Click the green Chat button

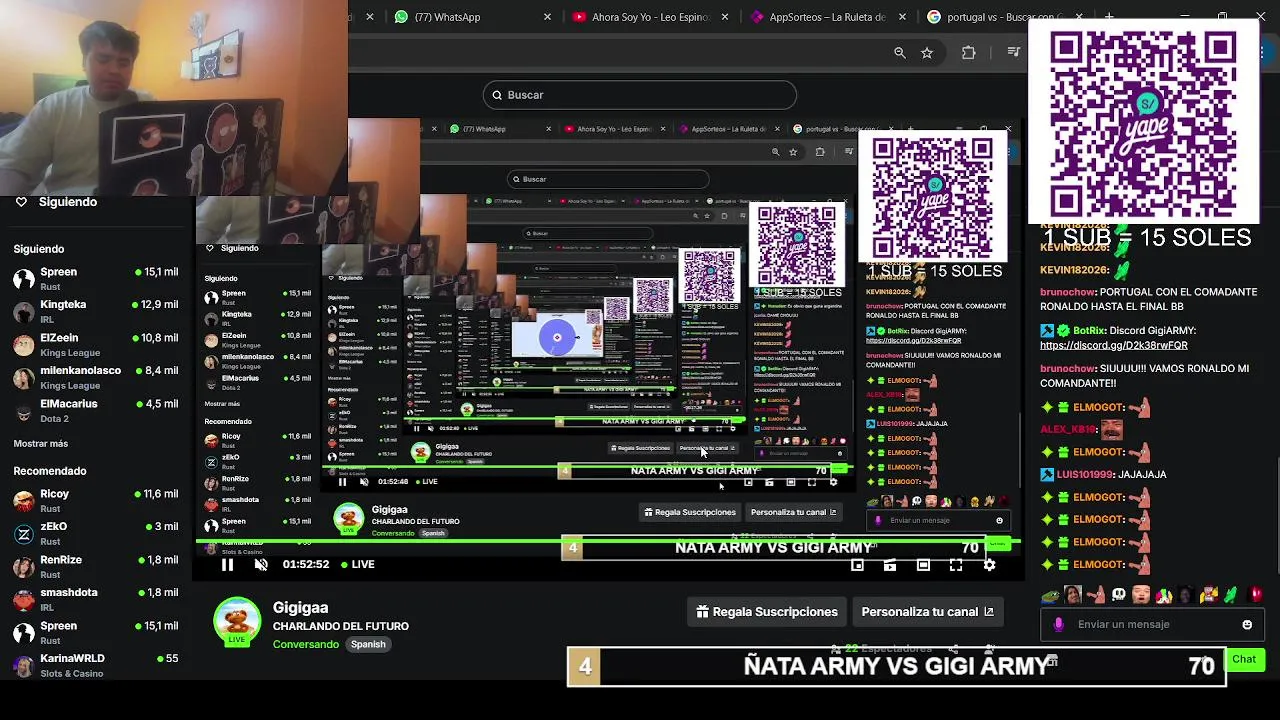click(1244, 659)
